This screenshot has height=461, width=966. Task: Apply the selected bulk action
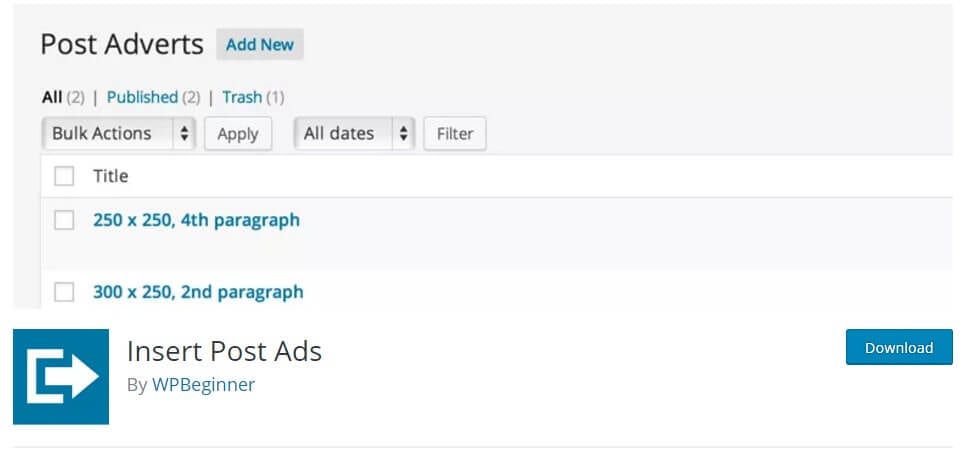point(238,134)
